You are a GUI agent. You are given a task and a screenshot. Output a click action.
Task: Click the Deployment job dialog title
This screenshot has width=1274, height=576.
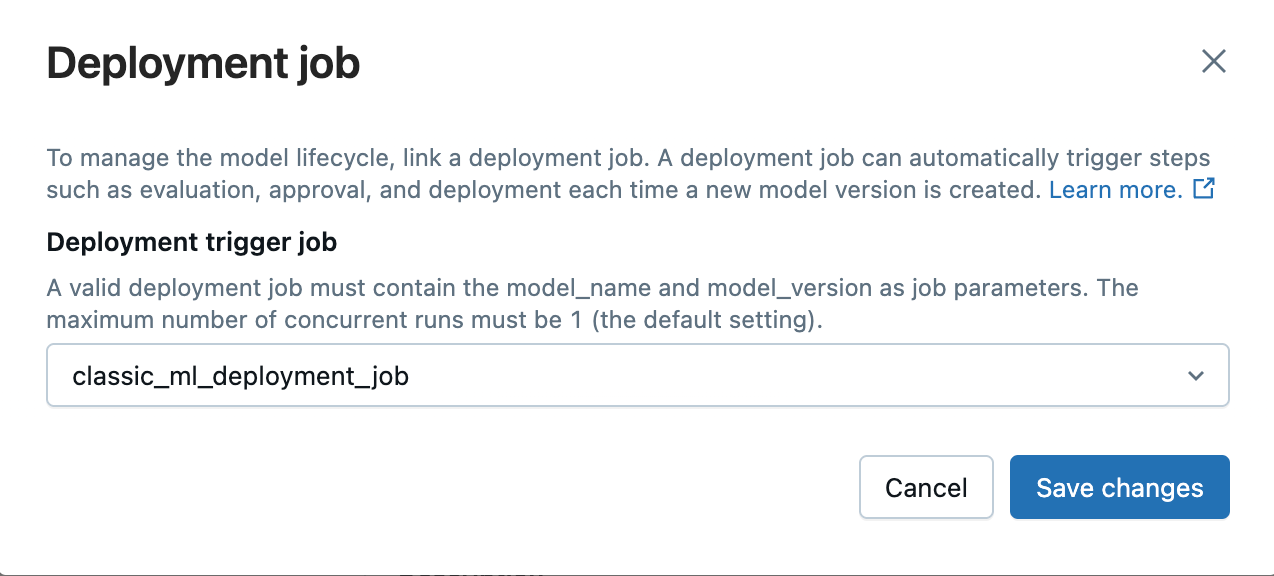(203, 62)
